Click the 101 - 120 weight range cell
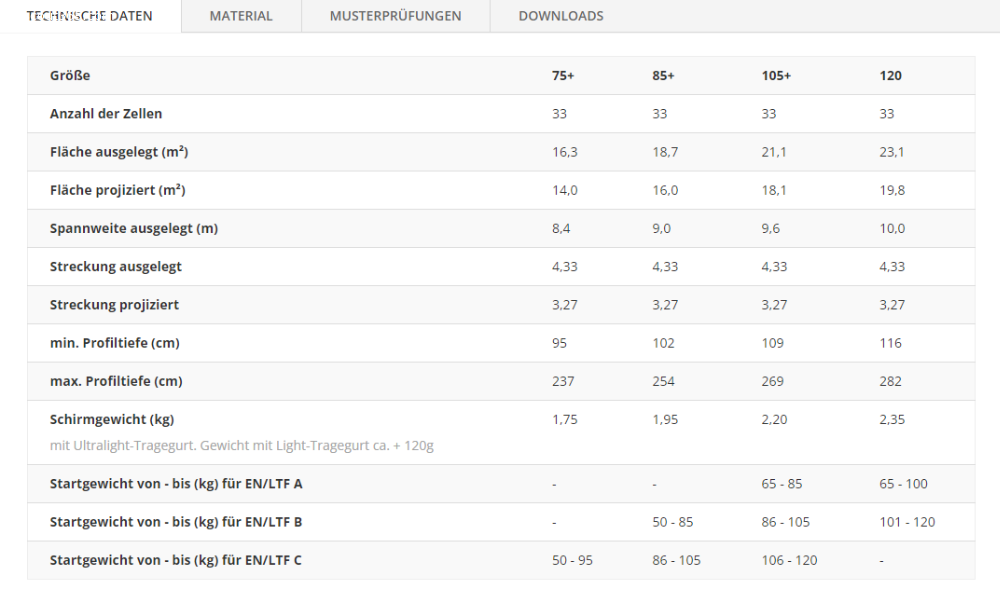The height and width of the screenshot is (603, 1000). pyautogui.click(x=907, y=522)
